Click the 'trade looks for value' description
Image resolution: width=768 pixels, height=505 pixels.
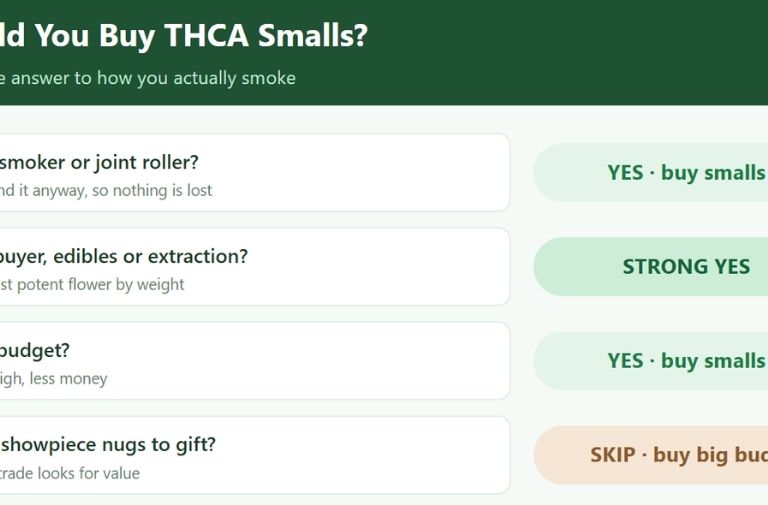pyautogui.click(x=70, y=473)
